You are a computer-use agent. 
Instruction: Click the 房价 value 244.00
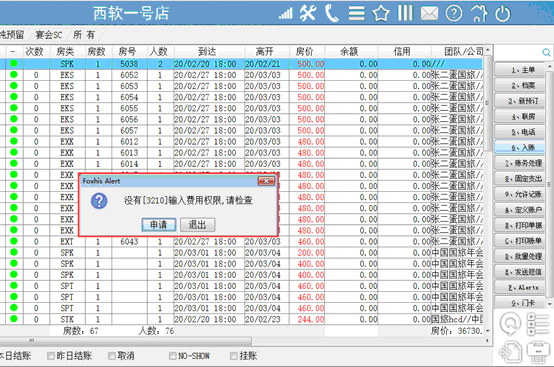click(x=311, y=319)
